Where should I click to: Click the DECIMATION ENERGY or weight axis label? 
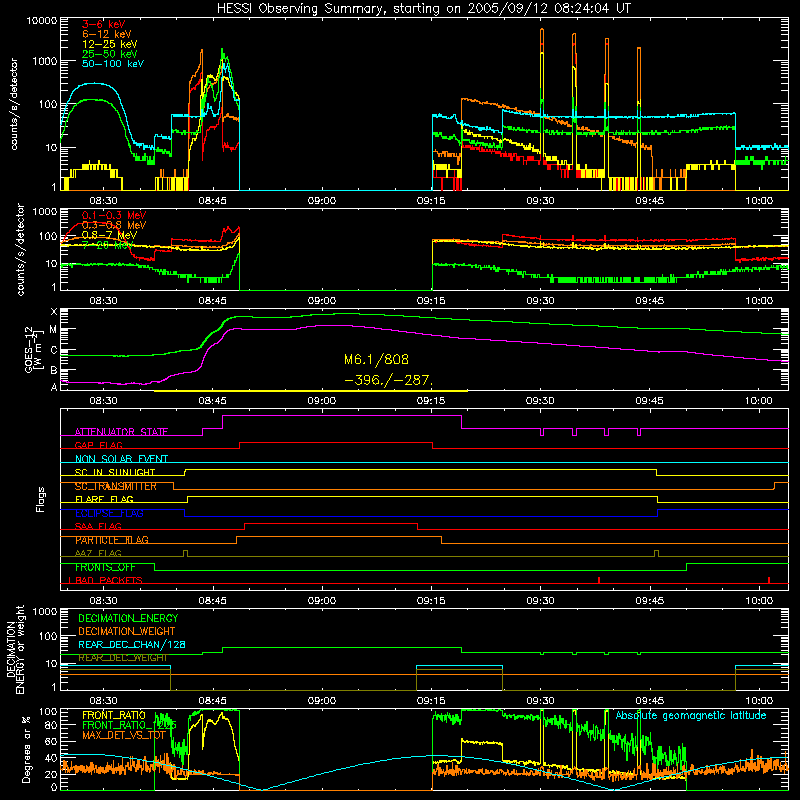click(15, 649)
